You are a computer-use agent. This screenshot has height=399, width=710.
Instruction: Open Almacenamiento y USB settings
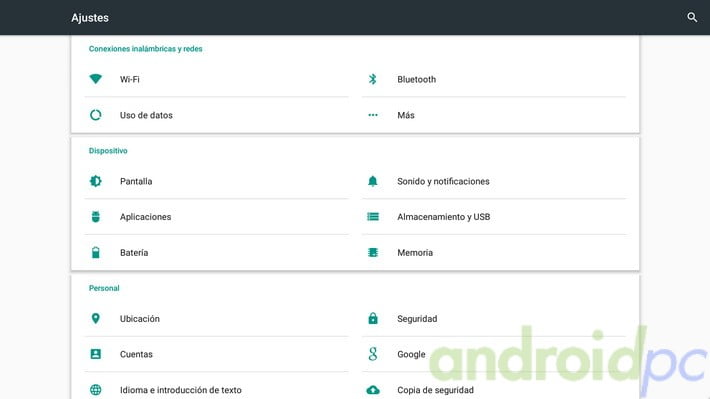[494, 217]
